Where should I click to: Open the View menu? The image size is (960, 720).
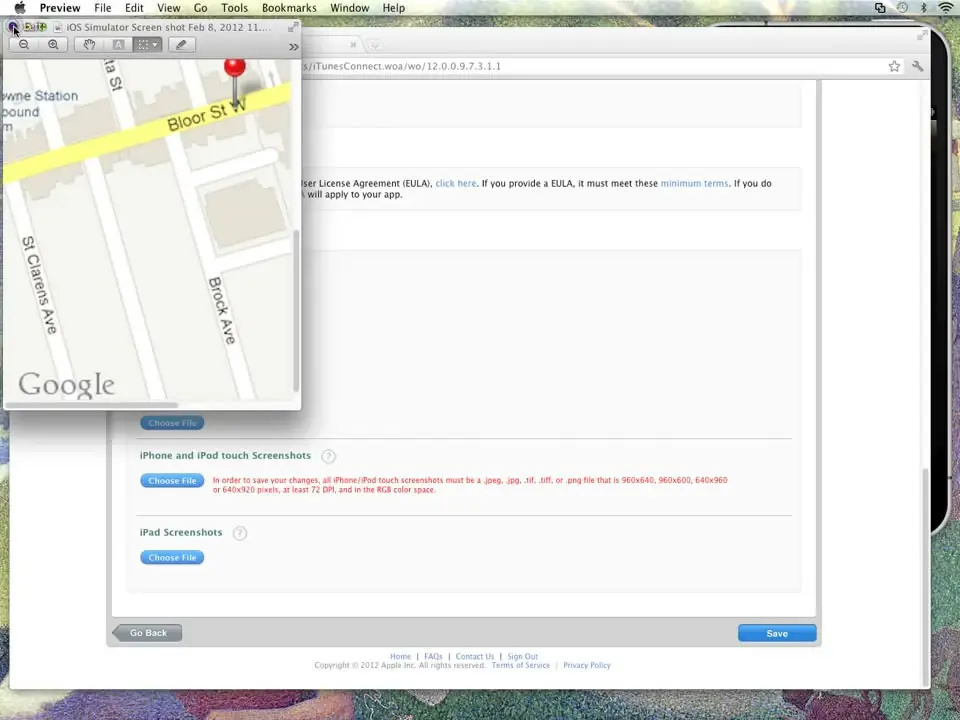168,8
